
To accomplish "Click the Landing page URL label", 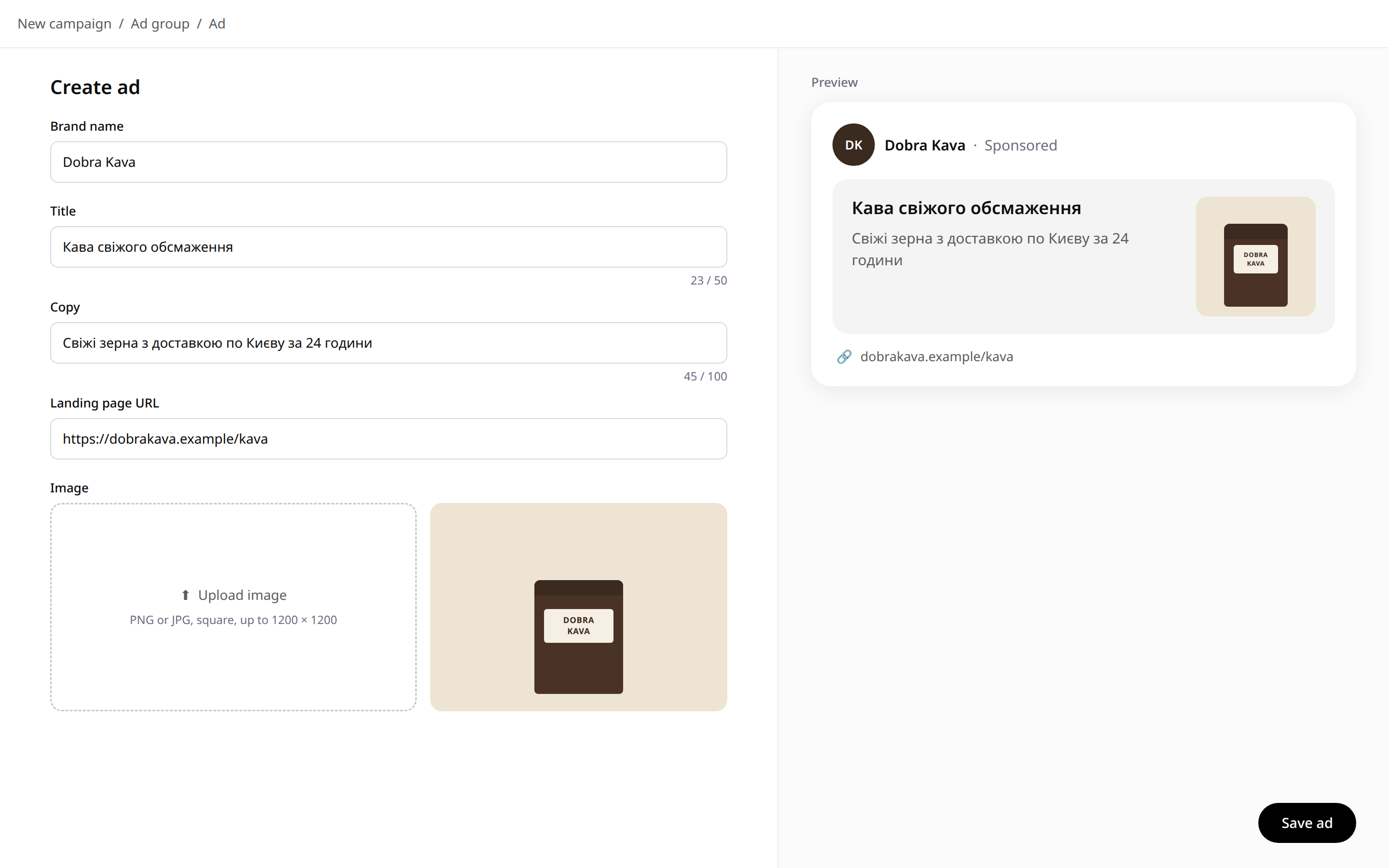I will click(x=105, y=403).
